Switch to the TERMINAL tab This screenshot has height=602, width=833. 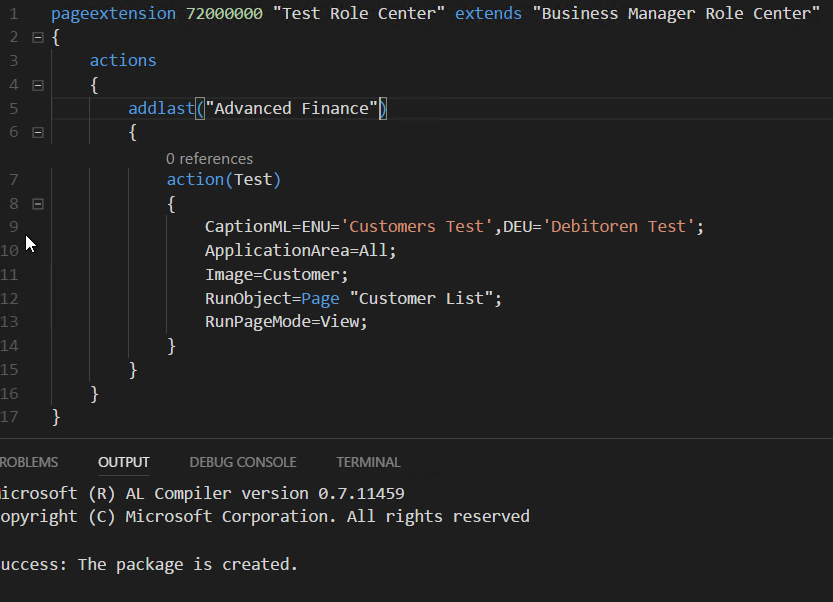point(368,462)
